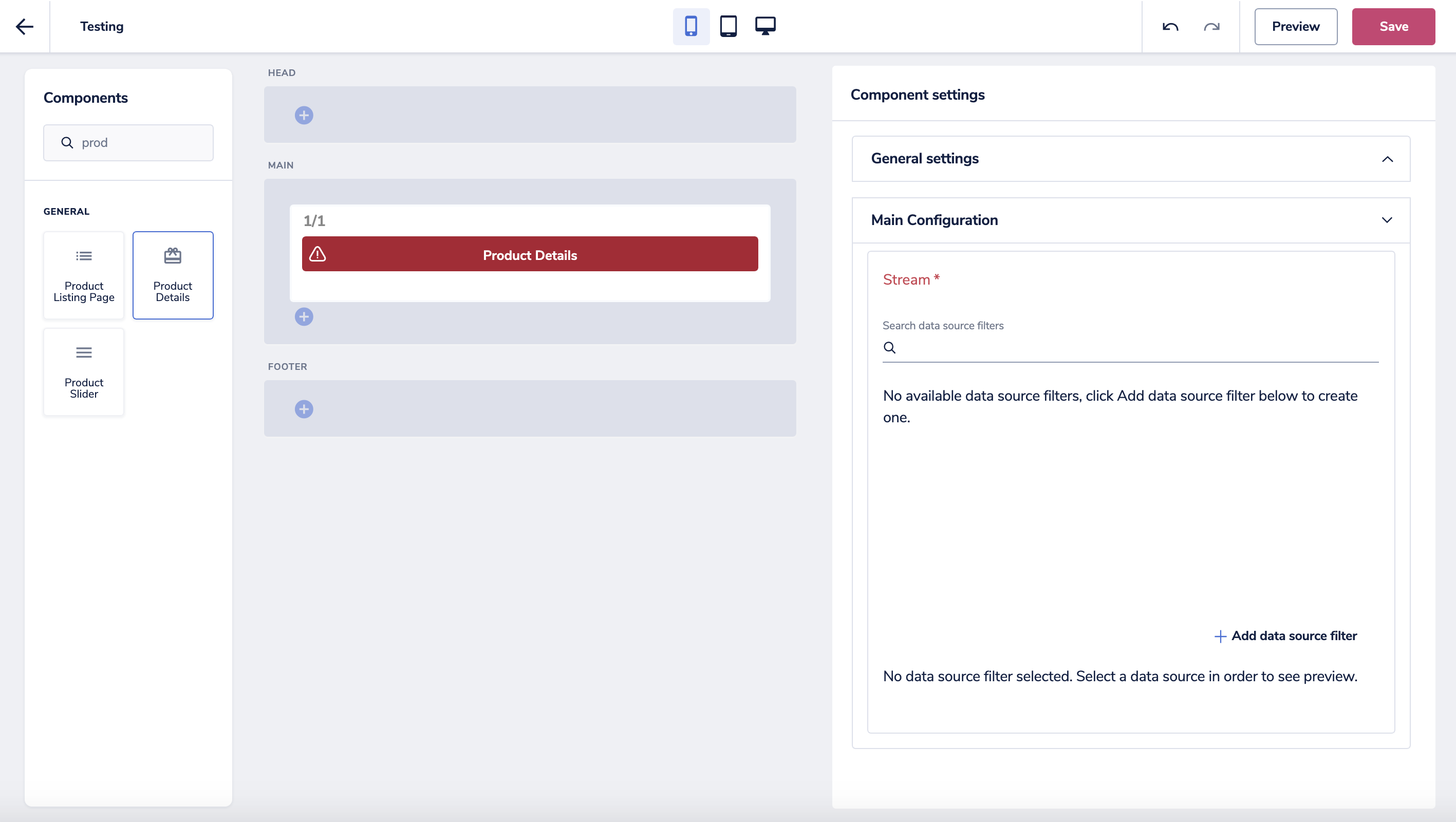Add component to HEAD section
Screen dimensions: 1456x822
tap(304, 115)
